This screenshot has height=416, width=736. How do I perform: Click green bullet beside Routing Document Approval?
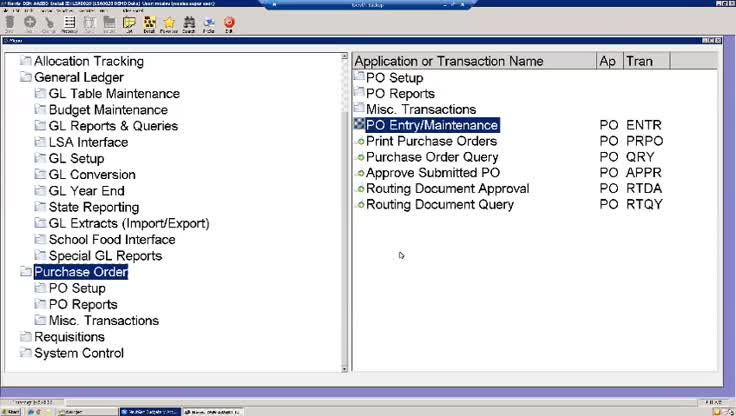tap(360, 189)
